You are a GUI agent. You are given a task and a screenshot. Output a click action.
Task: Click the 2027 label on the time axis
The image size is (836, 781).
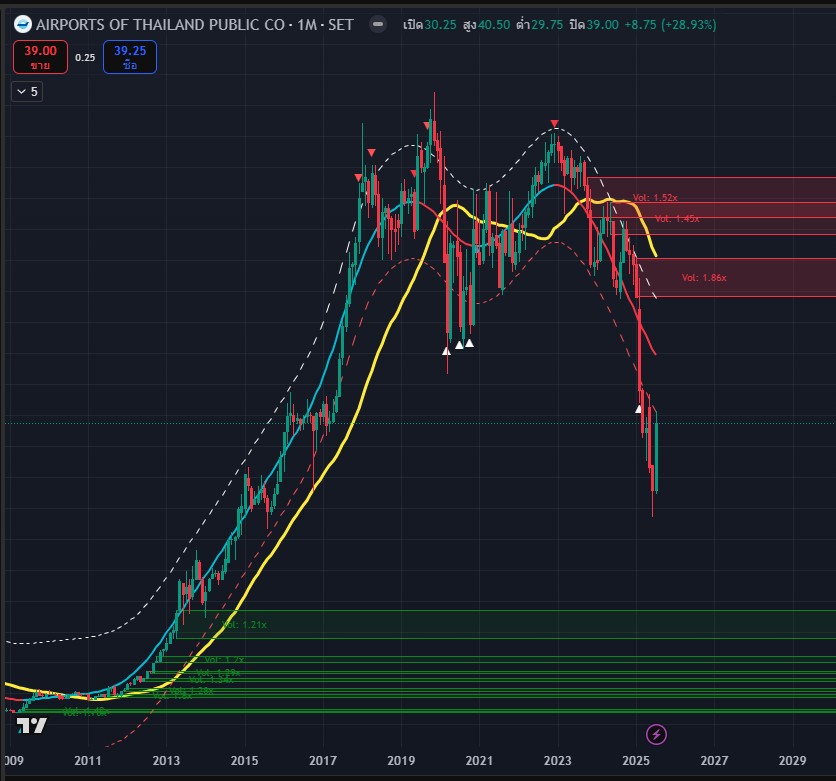pos(714,761)
